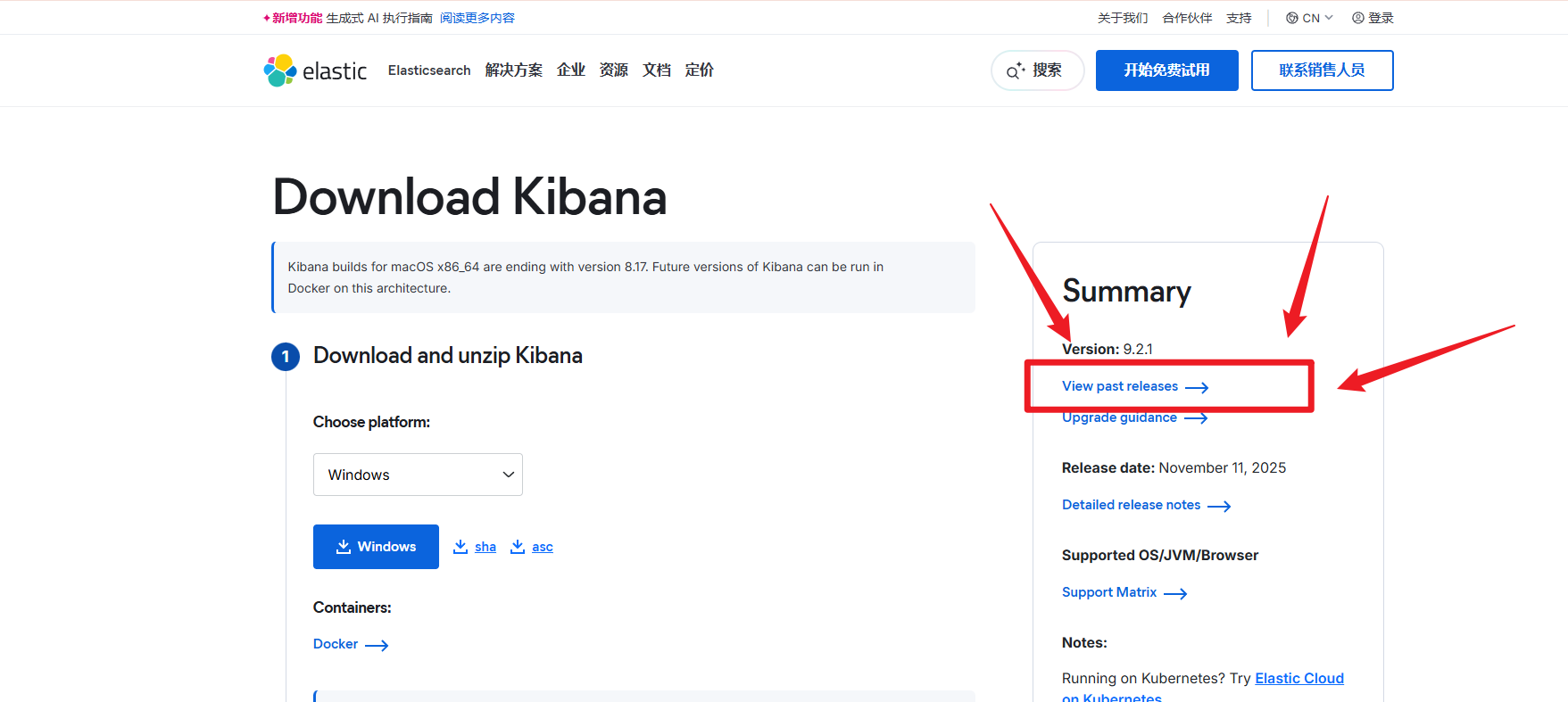Open the Elastic Cloud link

1299,679
